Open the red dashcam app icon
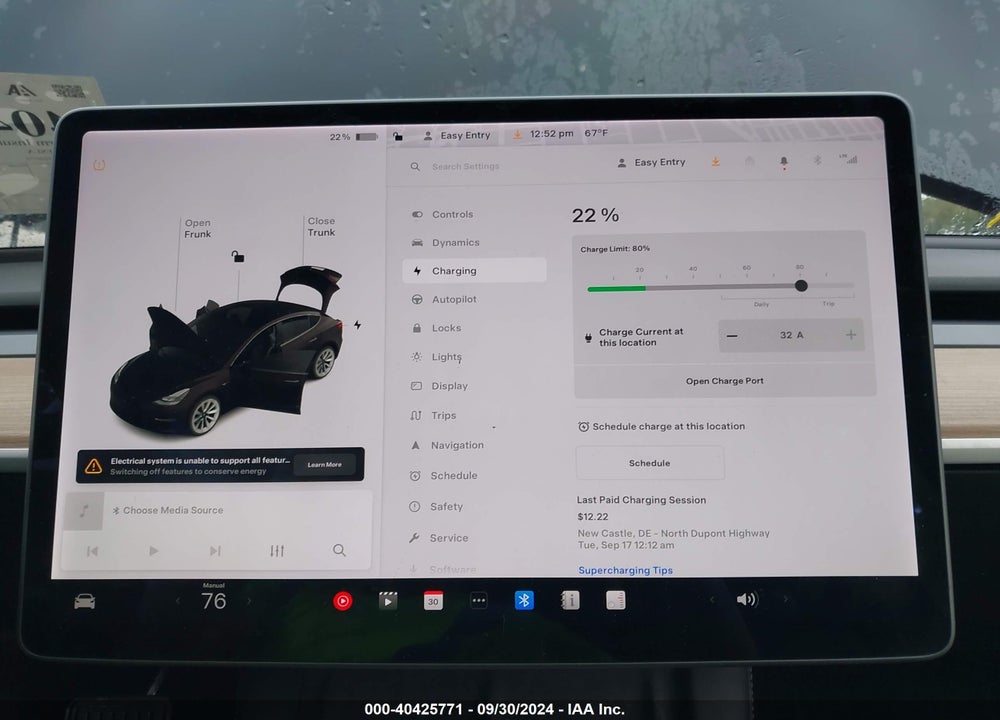 point(342,601)
